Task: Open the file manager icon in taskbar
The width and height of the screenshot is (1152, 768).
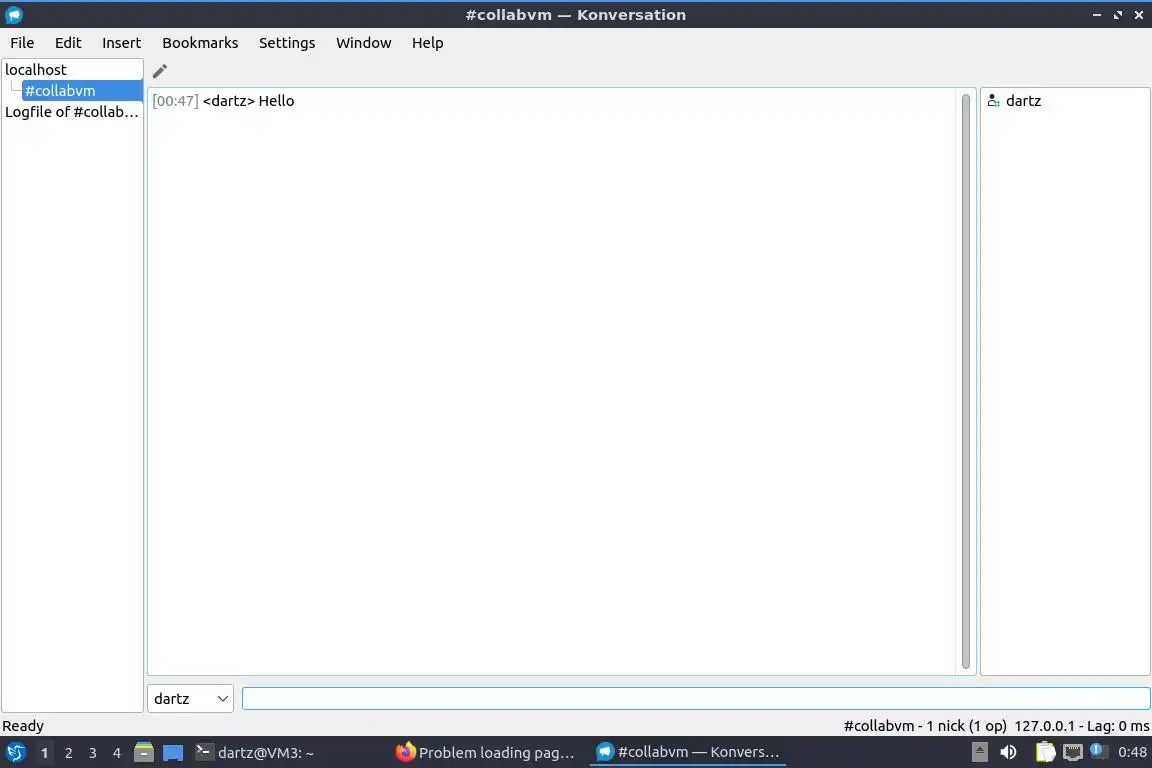Action: click(x=144, y=753)
